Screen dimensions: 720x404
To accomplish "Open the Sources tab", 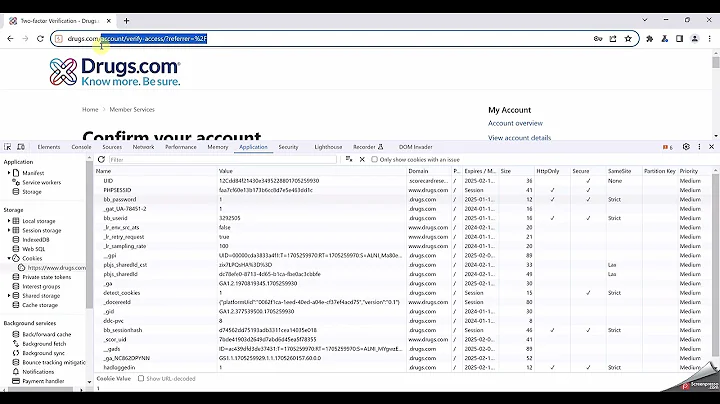I will pos(112,147).
